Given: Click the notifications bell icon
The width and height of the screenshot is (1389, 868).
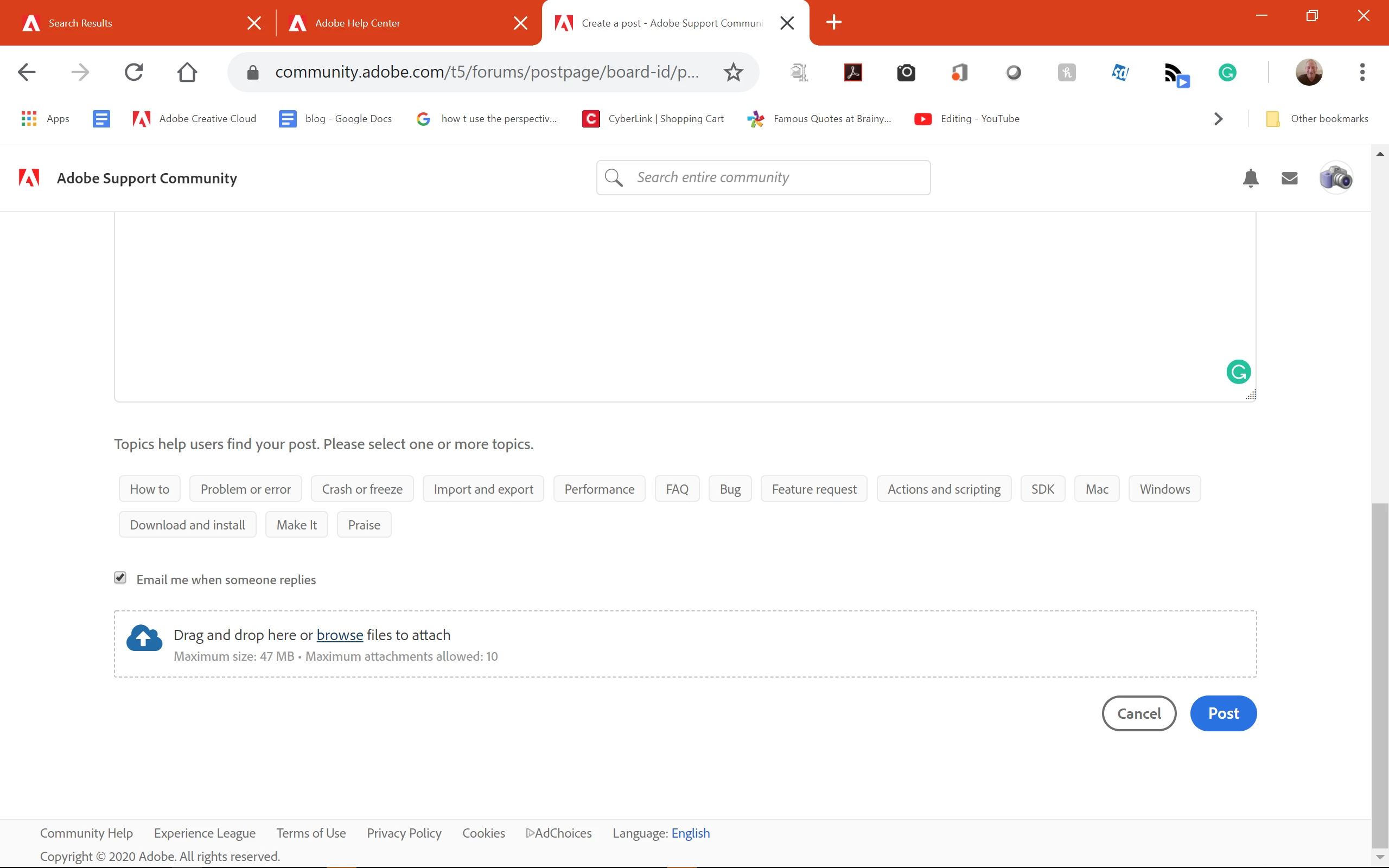Looking at the screenshot, I should tap(1250, 178).
